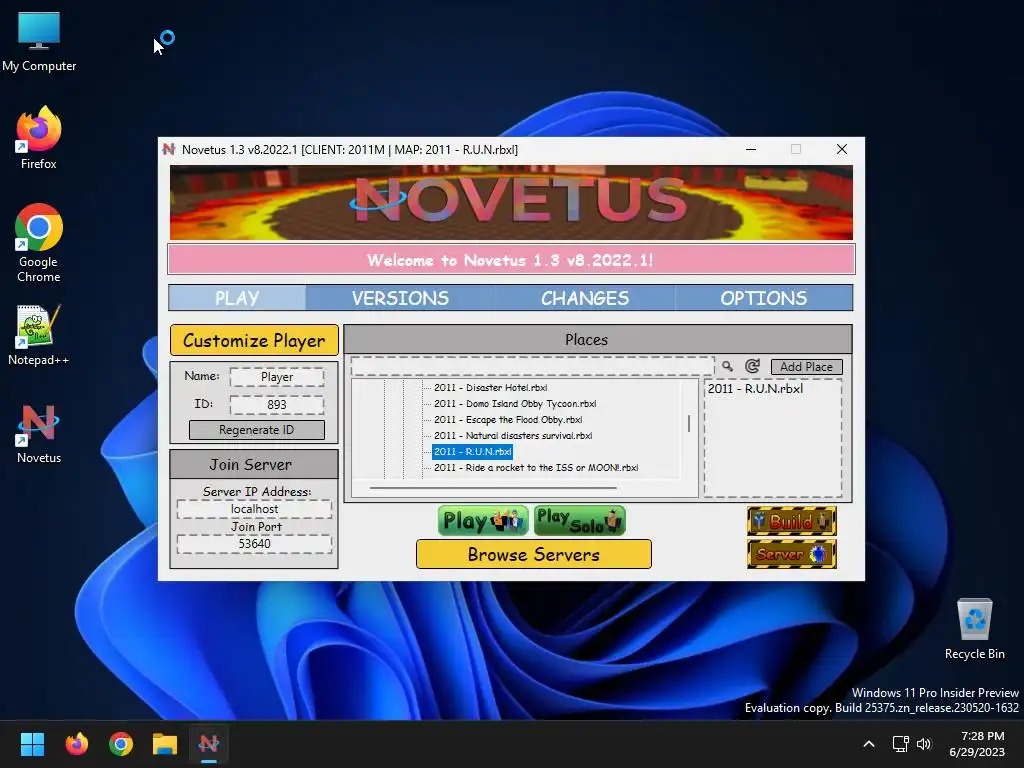Click the Places header label
The height and width of the screenshot is (768, 1024).
[586, 340]
